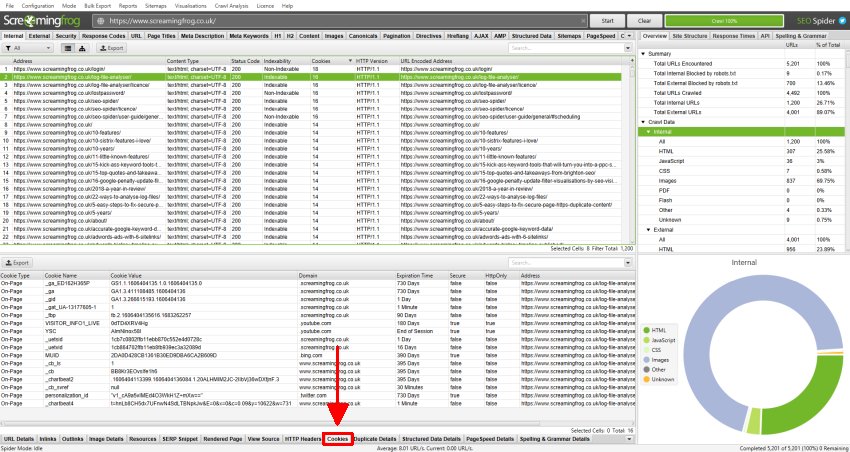
Task: Collapse the Internal tree node
Action: coord(648,132)
